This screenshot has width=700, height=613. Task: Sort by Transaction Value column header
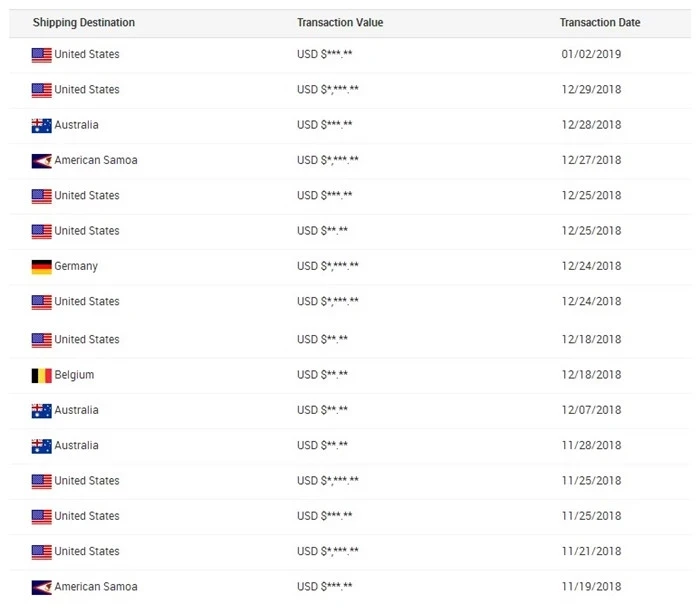[340, 22]
